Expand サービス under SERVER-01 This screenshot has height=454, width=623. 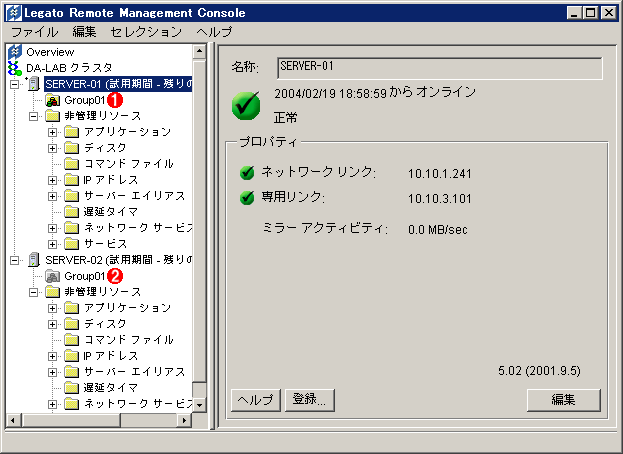(52, 244)
